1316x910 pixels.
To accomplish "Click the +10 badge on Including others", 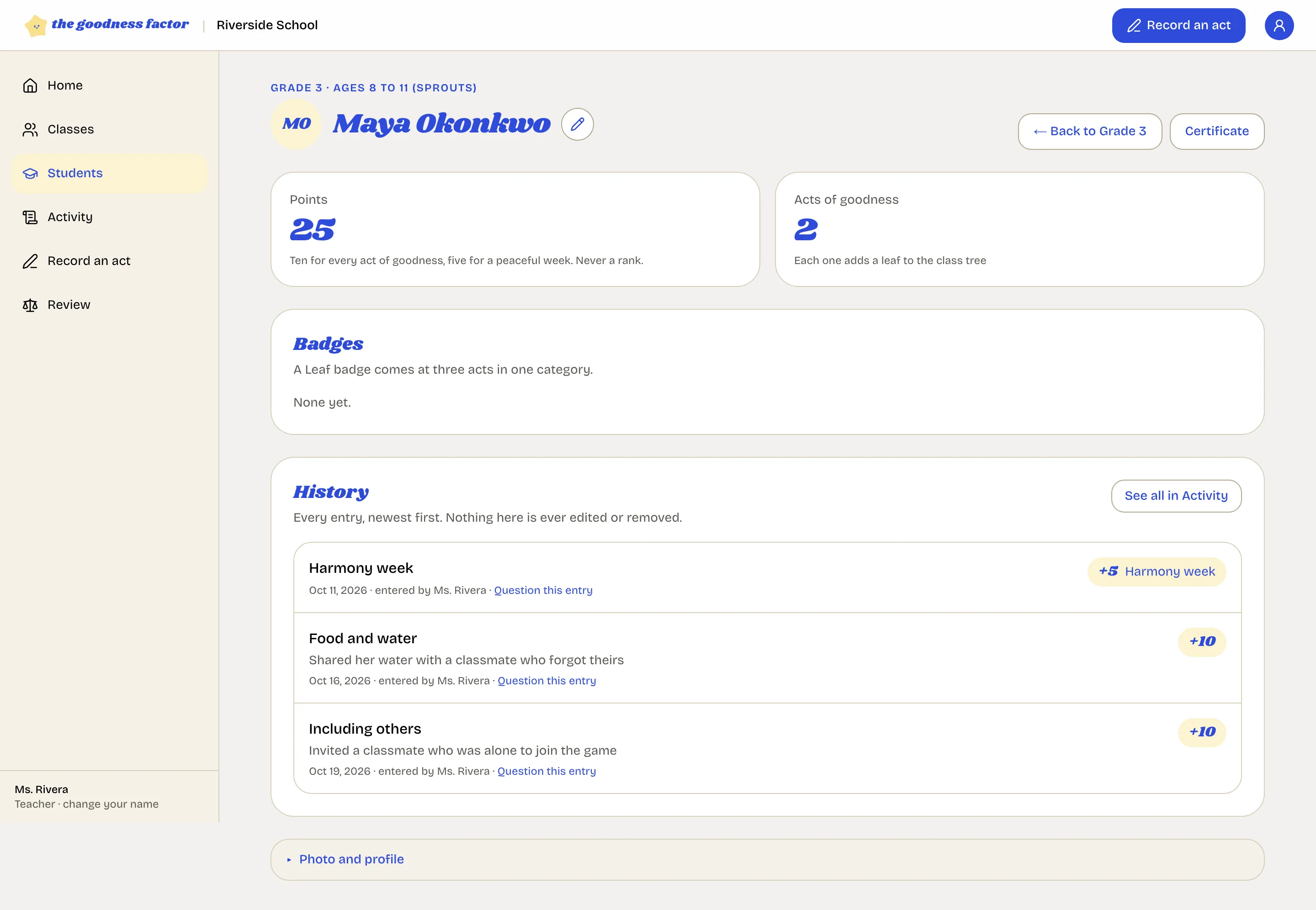I will 1201,733.
